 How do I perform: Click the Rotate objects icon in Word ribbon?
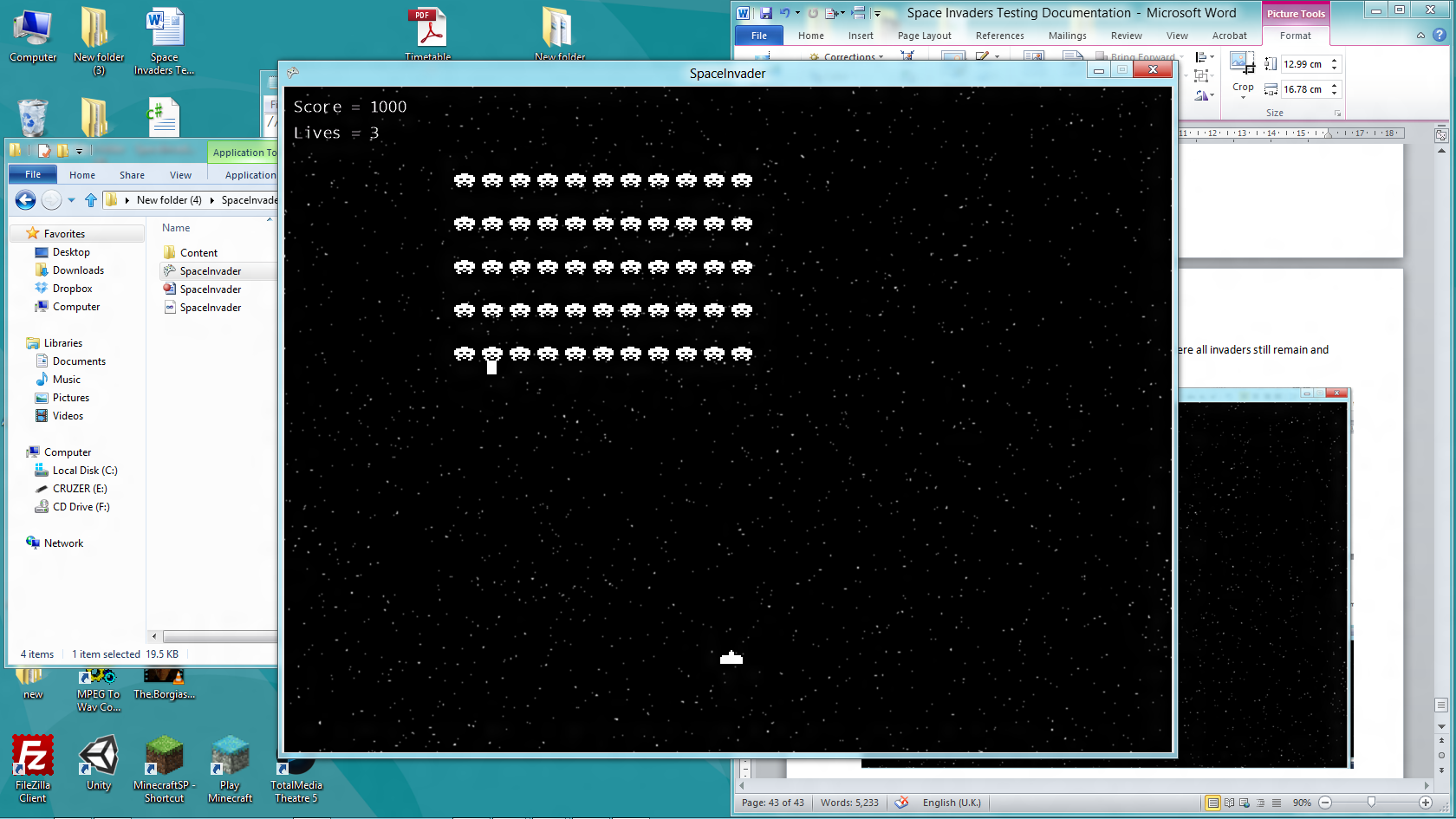pyautogui.click(x=1201, y=95)
